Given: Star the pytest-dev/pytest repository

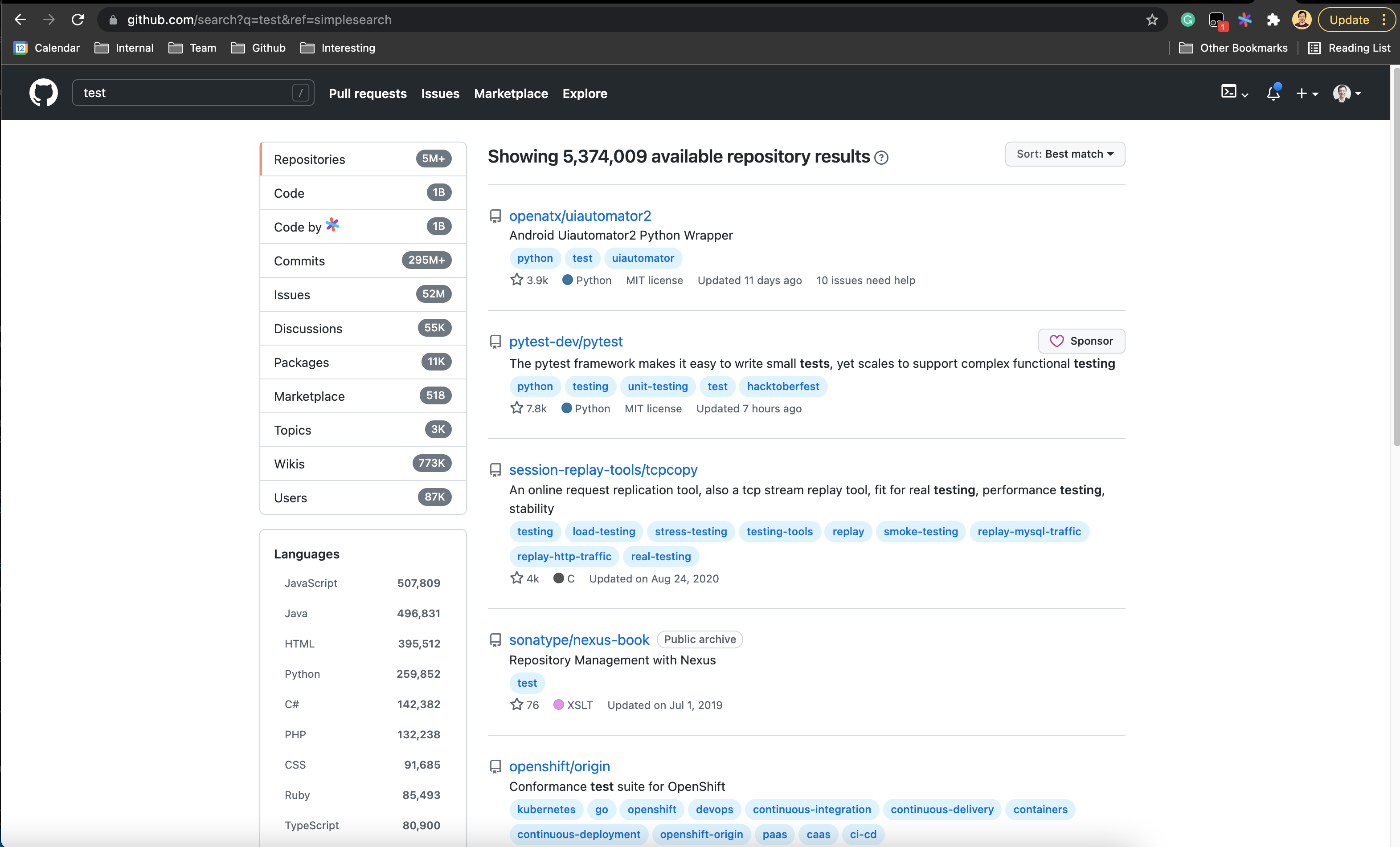Looking at the screenshot, I should (x=516, y=408).
